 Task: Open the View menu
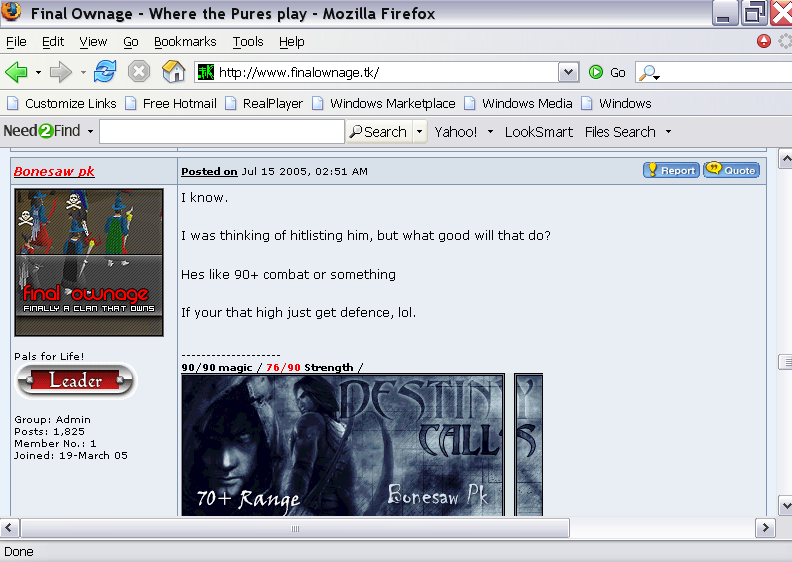93,41
